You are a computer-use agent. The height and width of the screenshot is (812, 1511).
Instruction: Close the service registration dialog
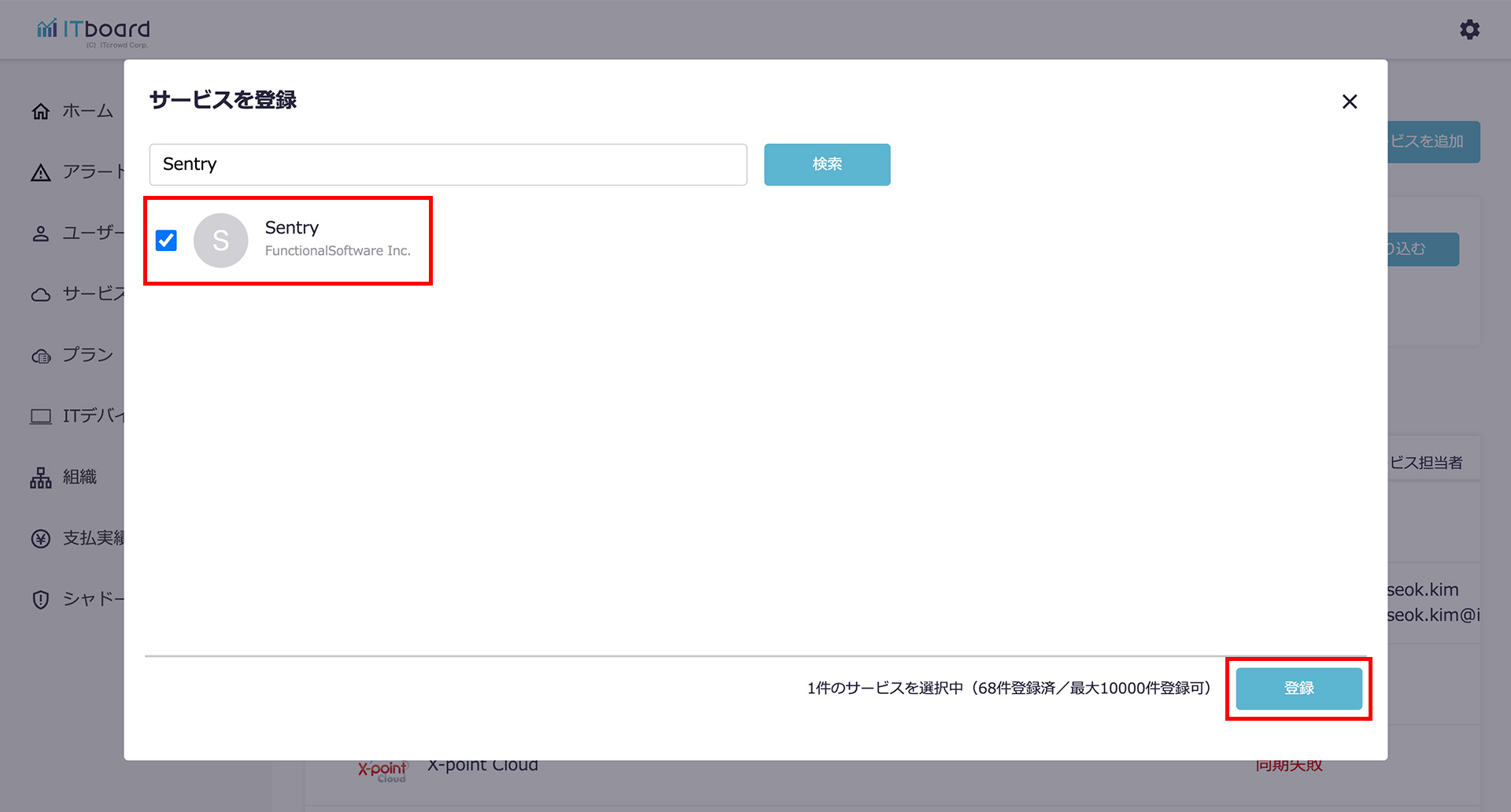click(x=1350, y=101)
